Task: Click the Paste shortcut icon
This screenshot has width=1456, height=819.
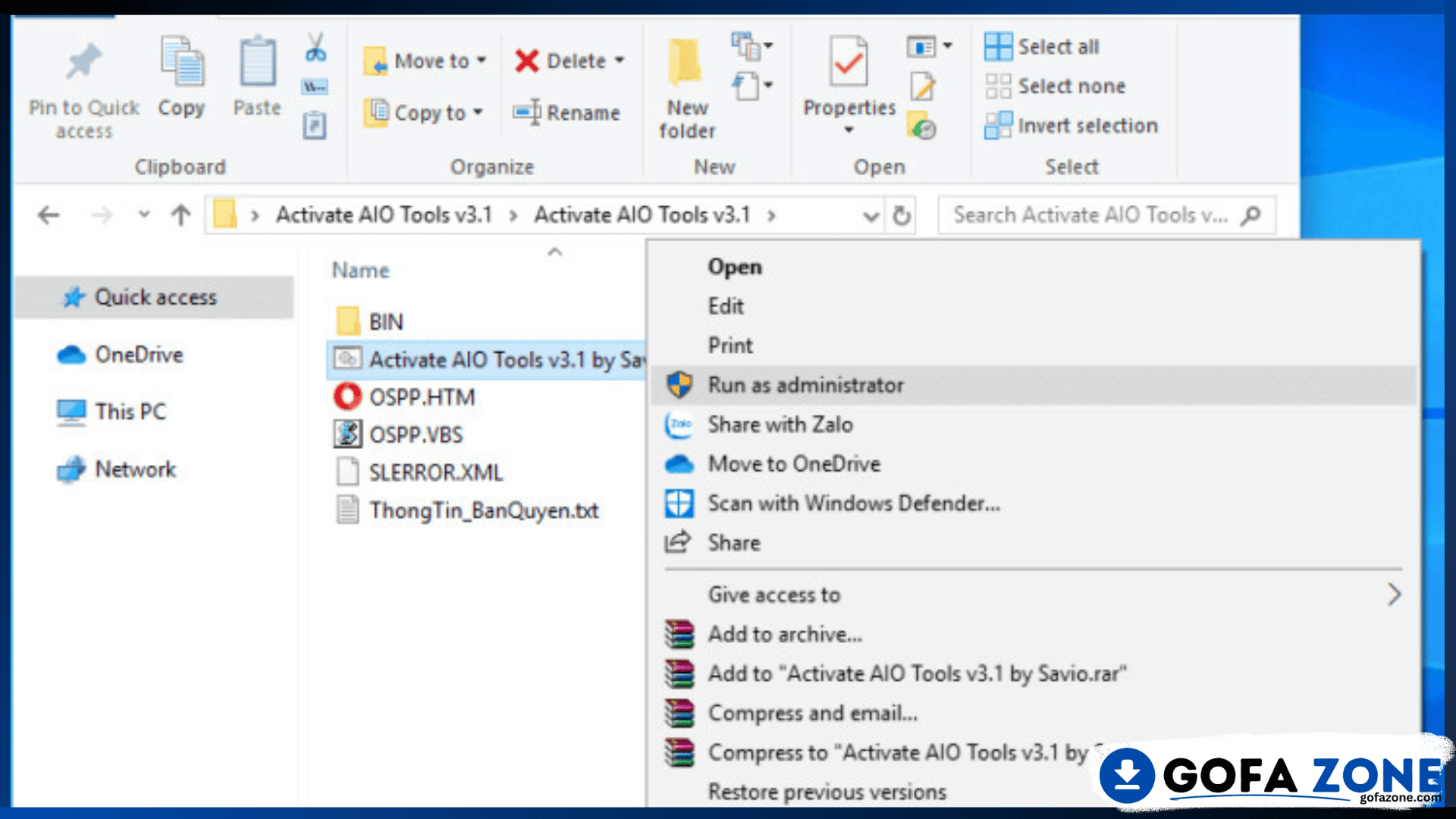Action: click(315, 125)
